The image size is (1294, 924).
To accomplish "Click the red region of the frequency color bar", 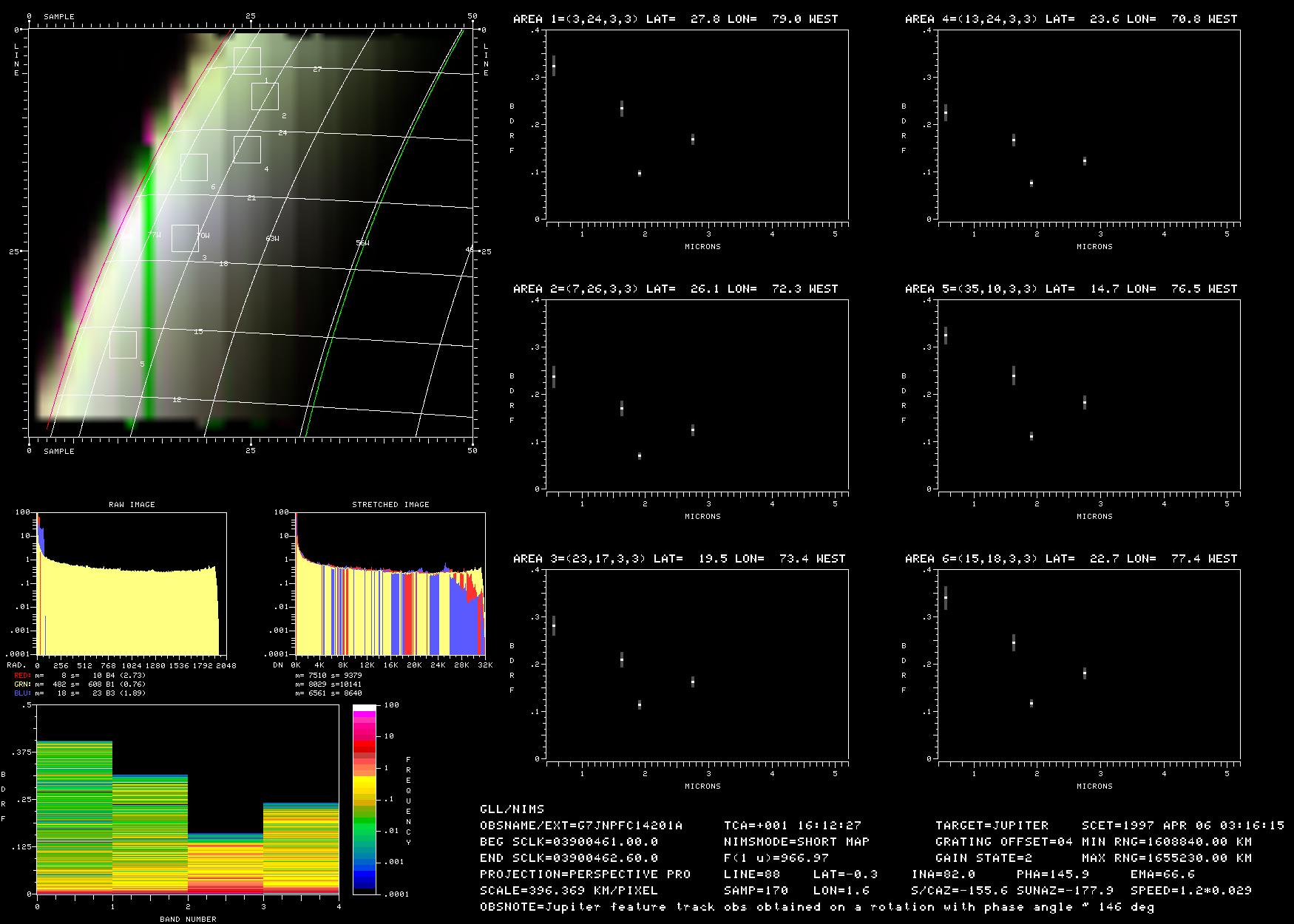I will pos(365,748).
